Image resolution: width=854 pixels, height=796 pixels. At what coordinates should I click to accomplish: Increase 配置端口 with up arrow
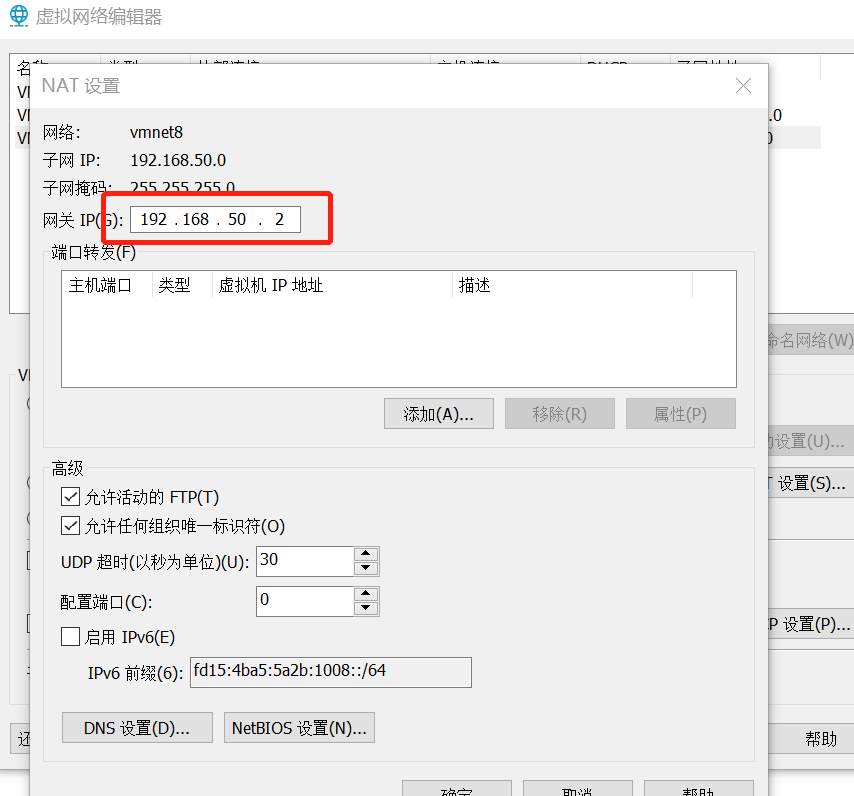[366, 593]
